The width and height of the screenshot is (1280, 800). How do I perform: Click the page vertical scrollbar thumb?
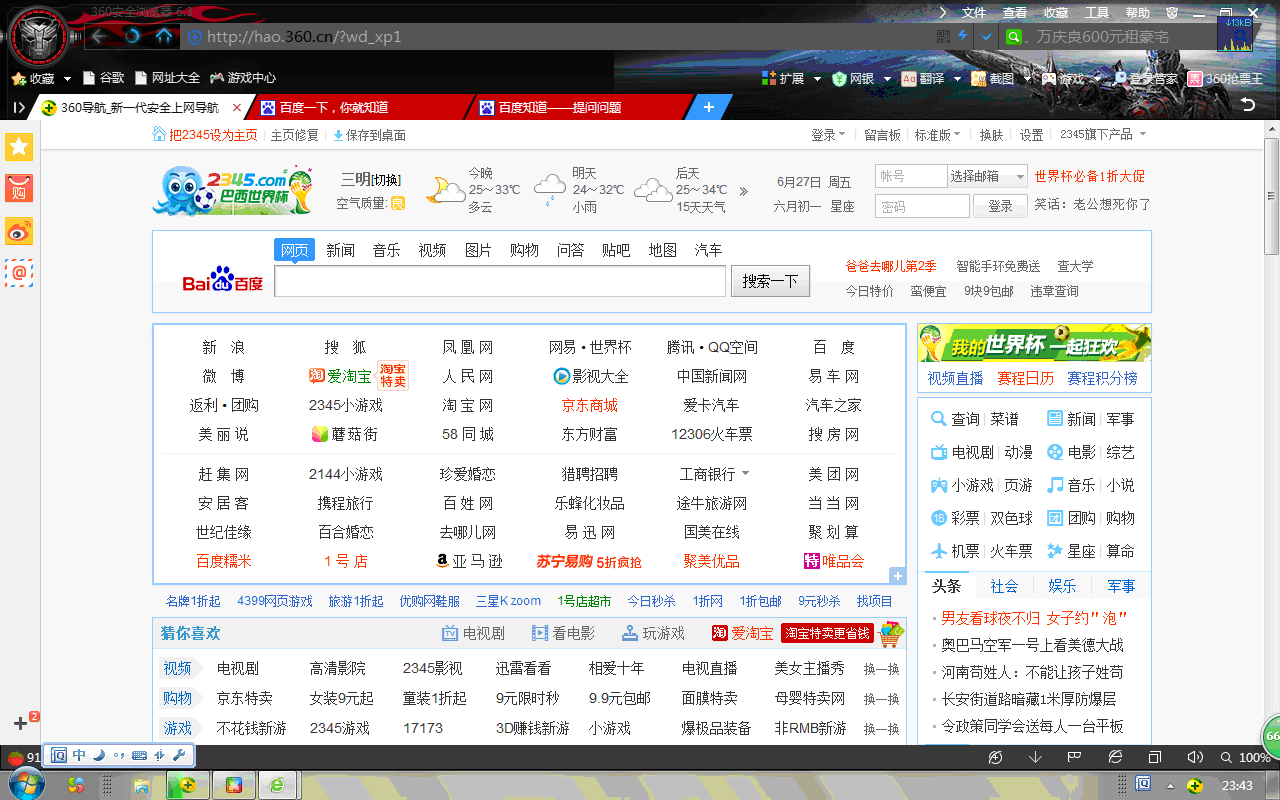coord(1272,195)
